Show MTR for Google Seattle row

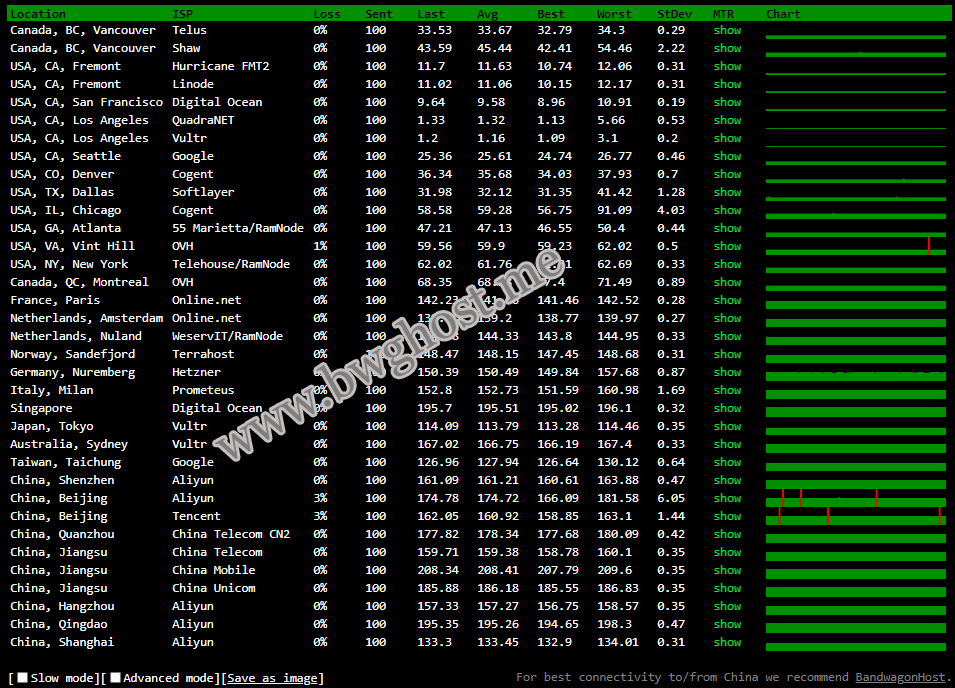[727, 156]
